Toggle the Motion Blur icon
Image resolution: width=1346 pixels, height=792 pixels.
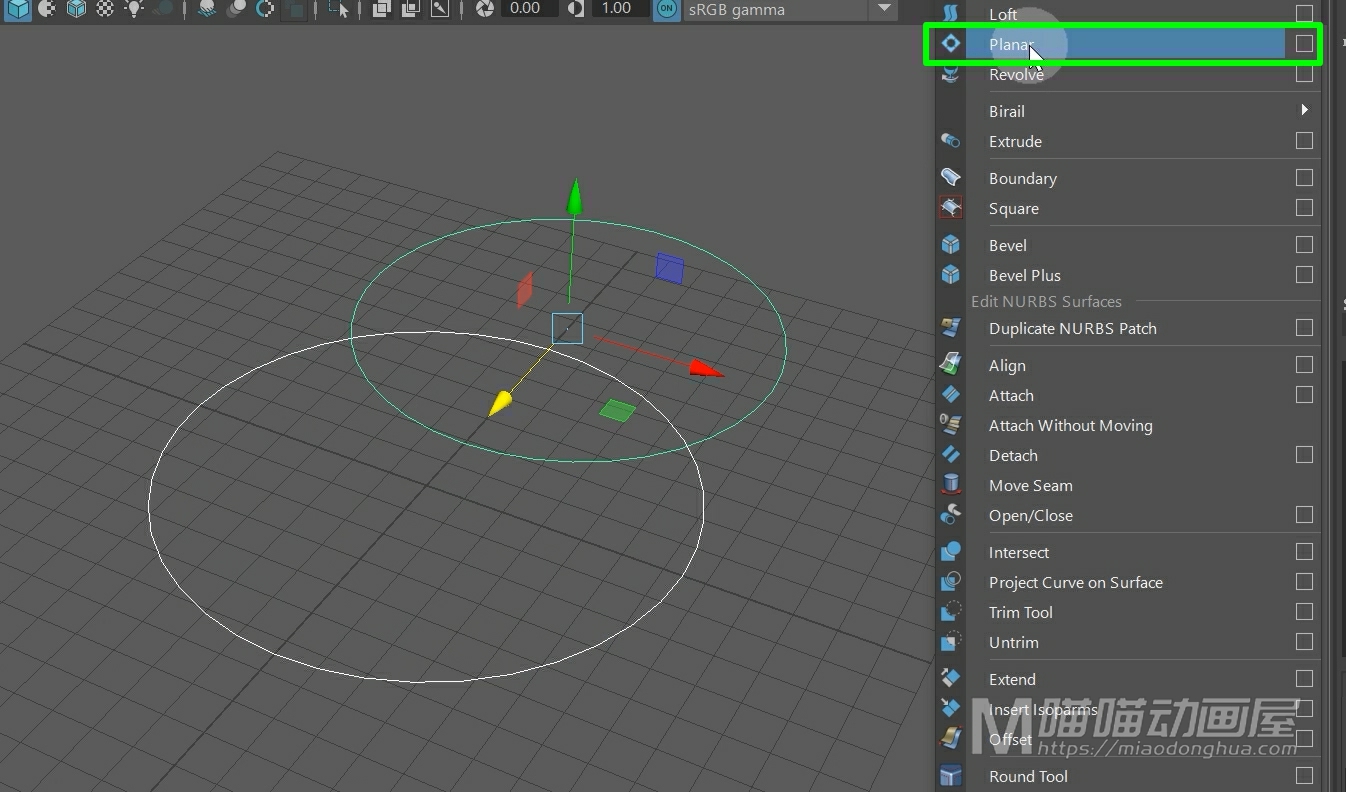coord(237,9)
